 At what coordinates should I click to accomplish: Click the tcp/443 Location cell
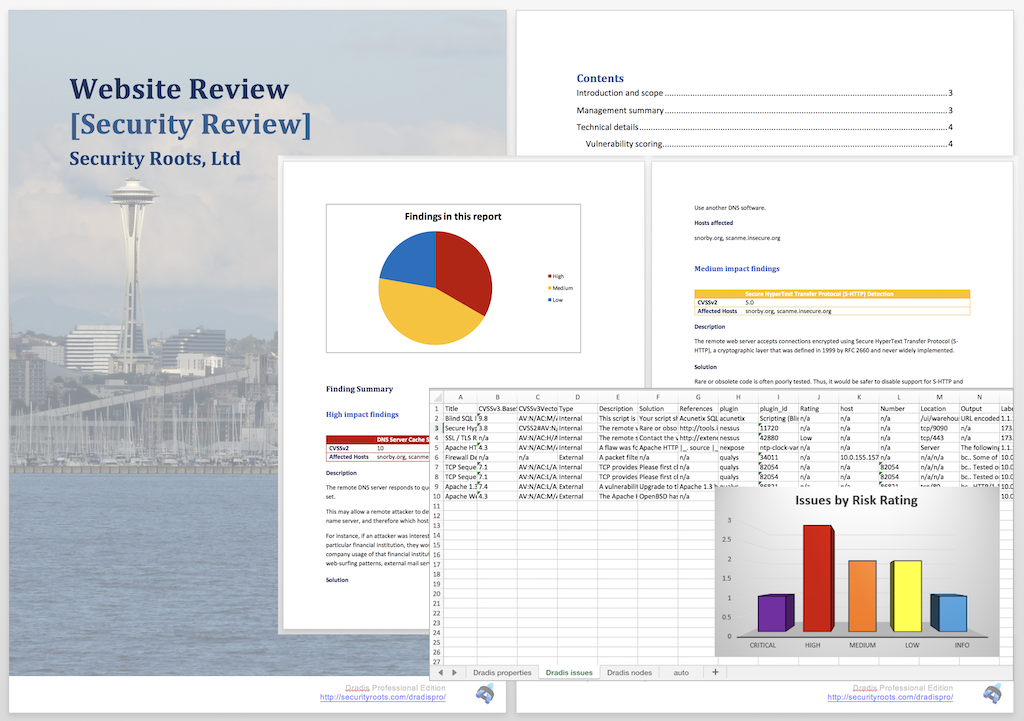(939, 438)
